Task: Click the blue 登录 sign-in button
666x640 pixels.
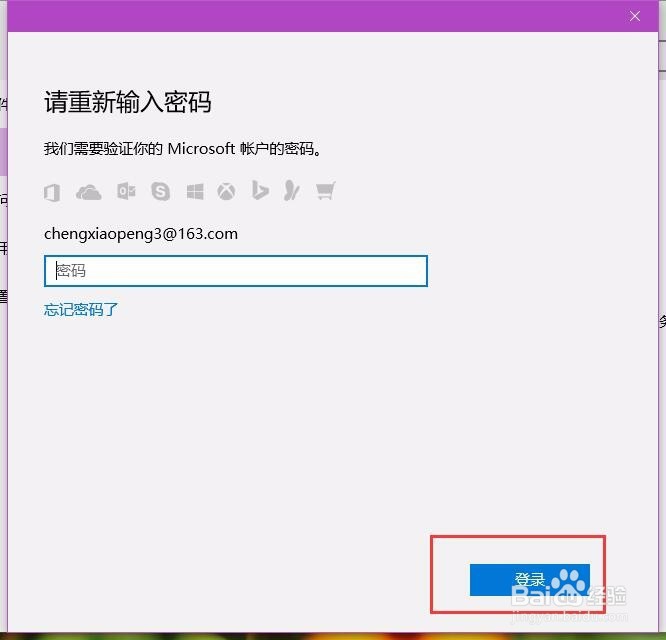Action: [x=530, y=580]
